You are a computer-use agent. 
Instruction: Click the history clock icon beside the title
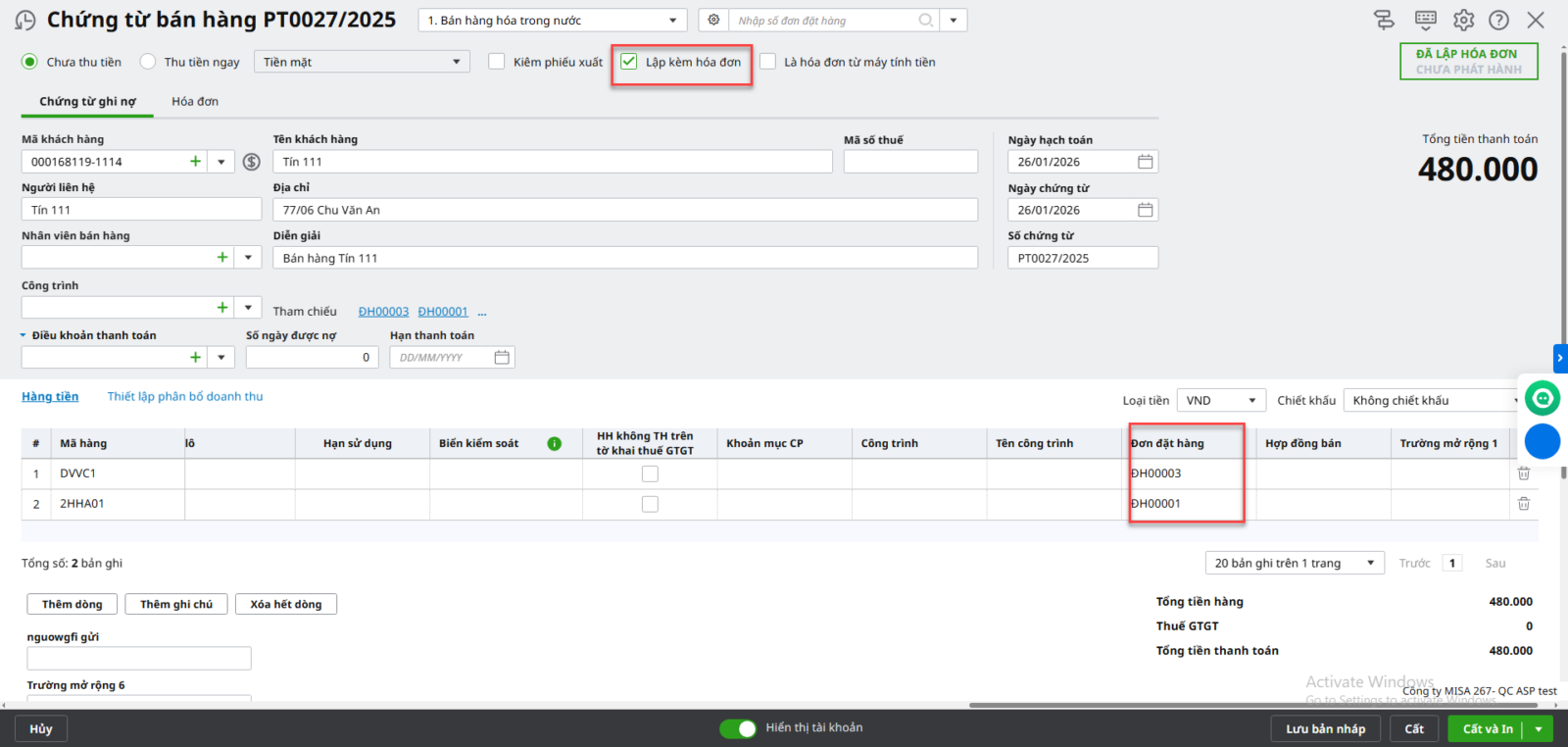point(25,21)
